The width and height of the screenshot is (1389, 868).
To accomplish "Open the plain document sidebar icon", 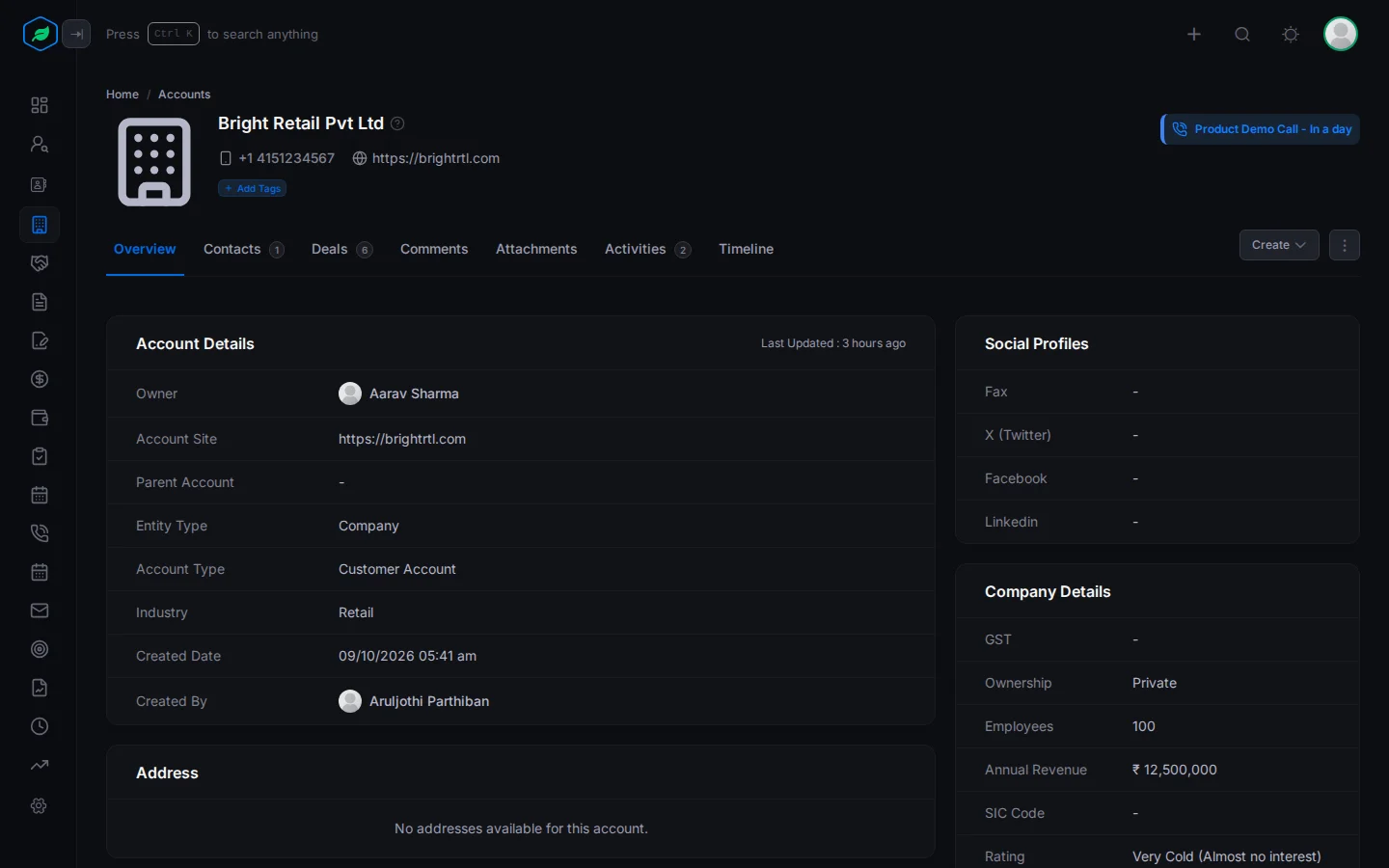I will pos(40,302).
